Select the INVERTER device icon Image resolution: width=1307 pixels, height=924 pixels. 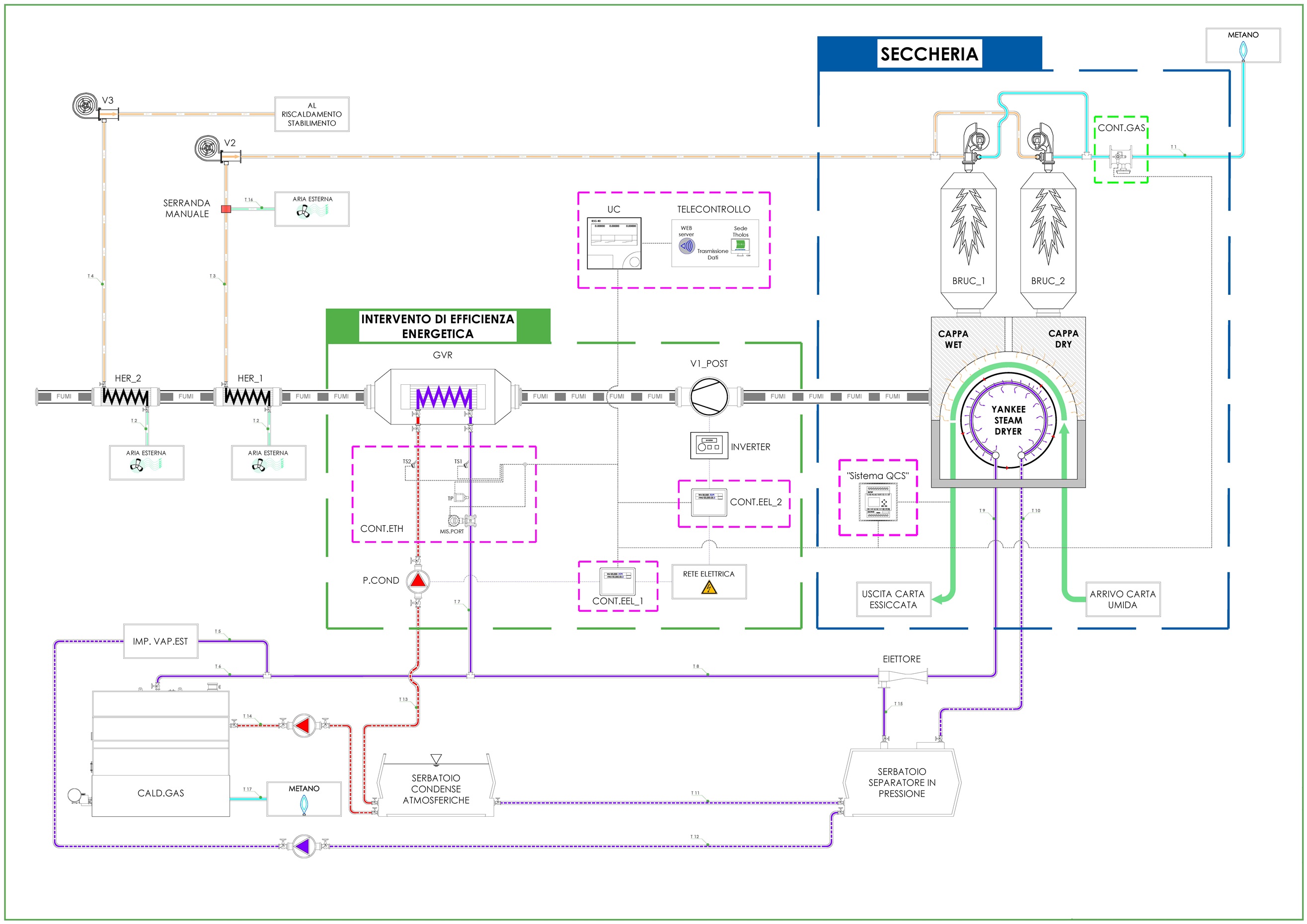tap(709, 446)
